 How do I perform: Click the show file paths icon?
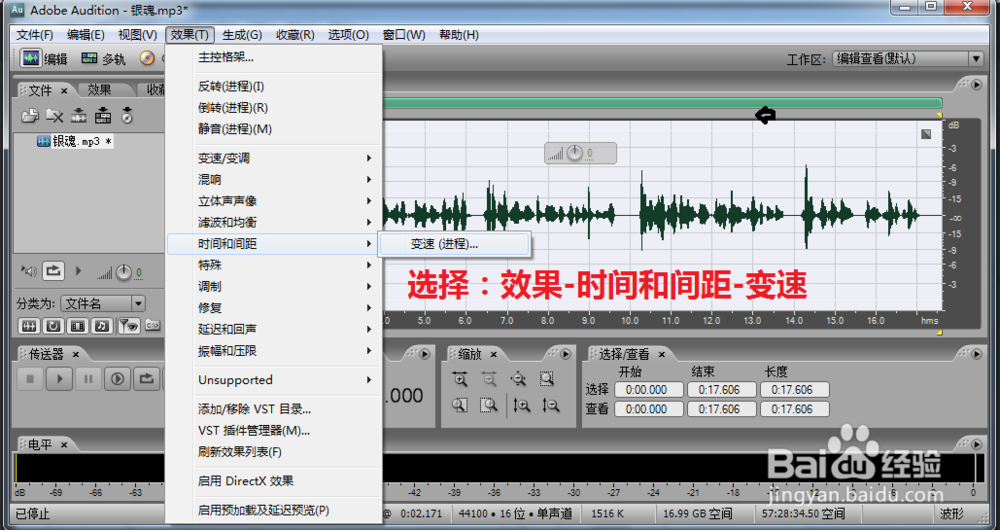click(152, 325)
